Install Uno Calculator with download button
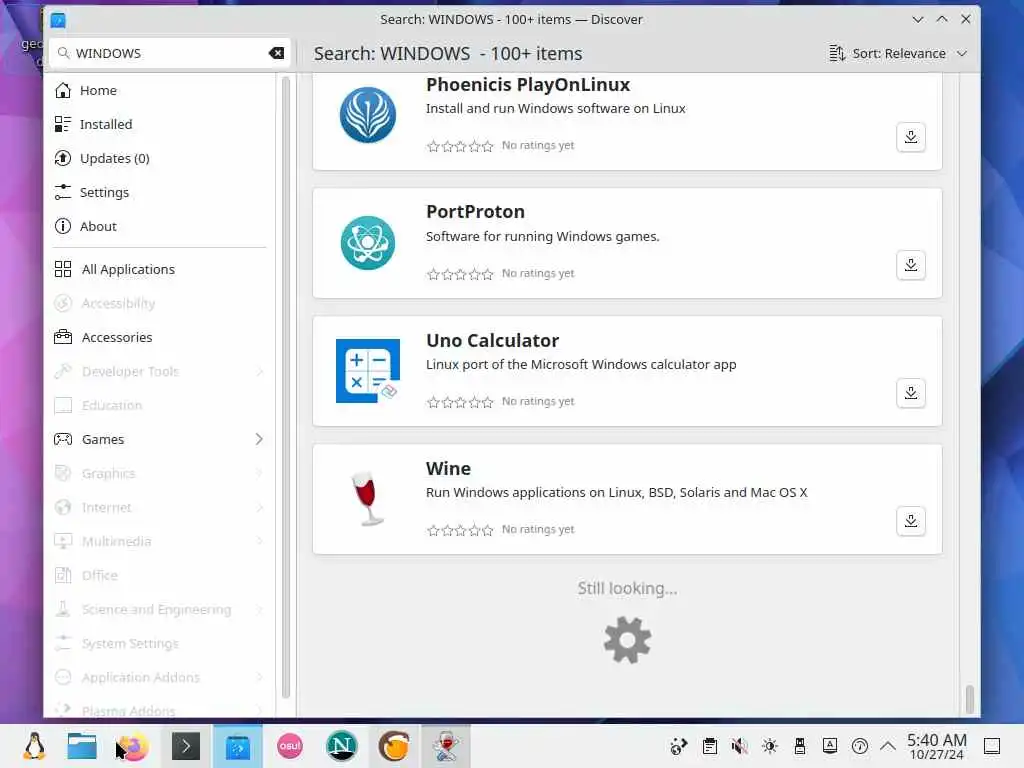 coord(910,393)
